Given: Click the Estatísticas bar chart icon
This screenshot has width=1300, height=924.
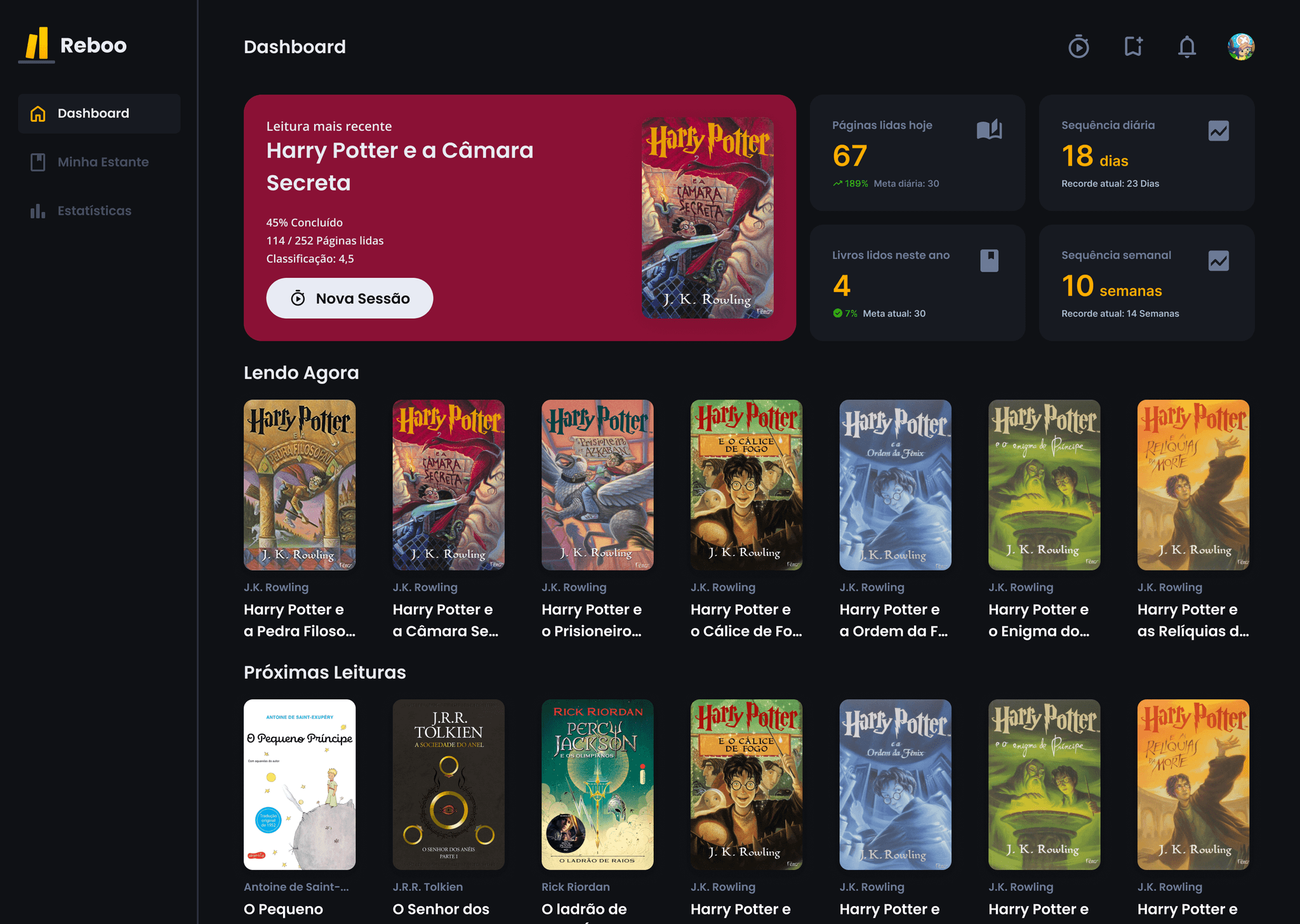Looking at the screenshot, I should (x=38, y=211).
